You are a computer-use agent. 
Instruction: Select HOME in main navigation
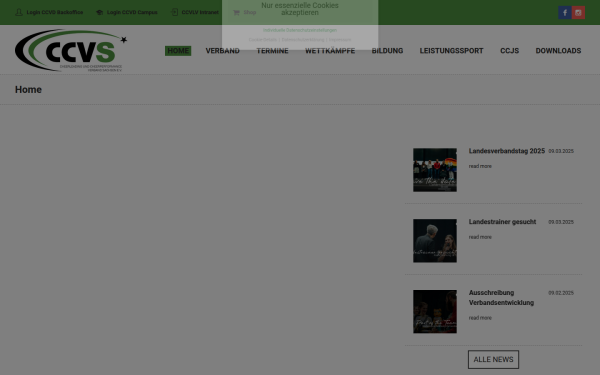(178, 51)
